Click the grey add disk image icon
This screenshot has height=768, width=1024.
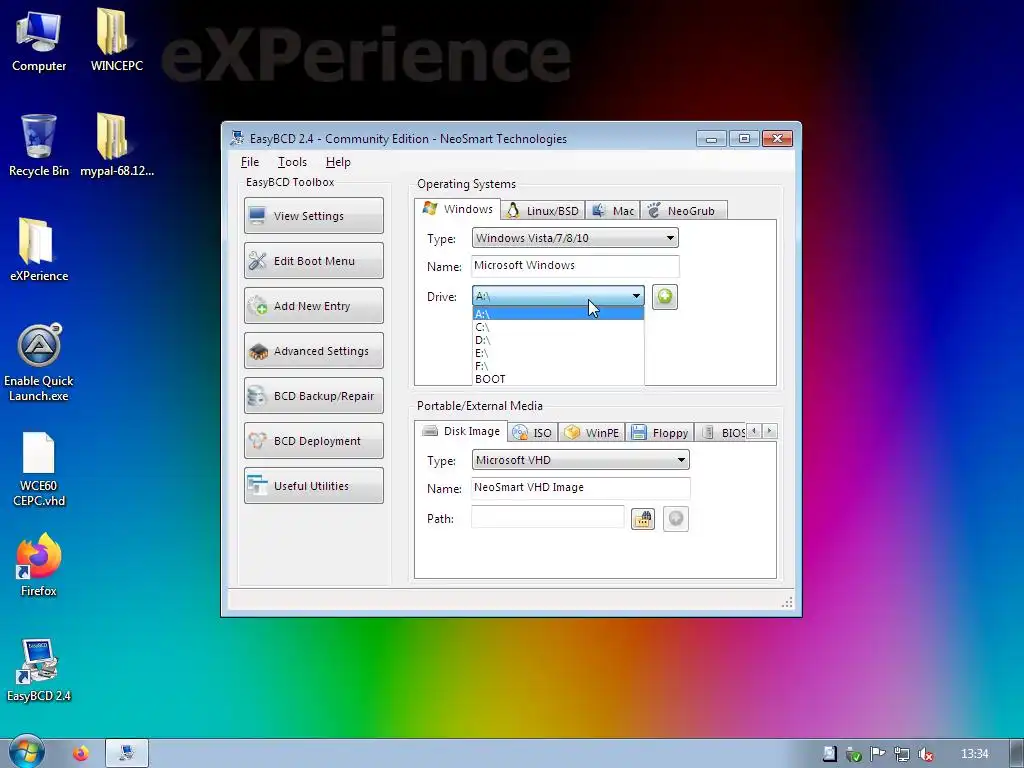(676, 519)
